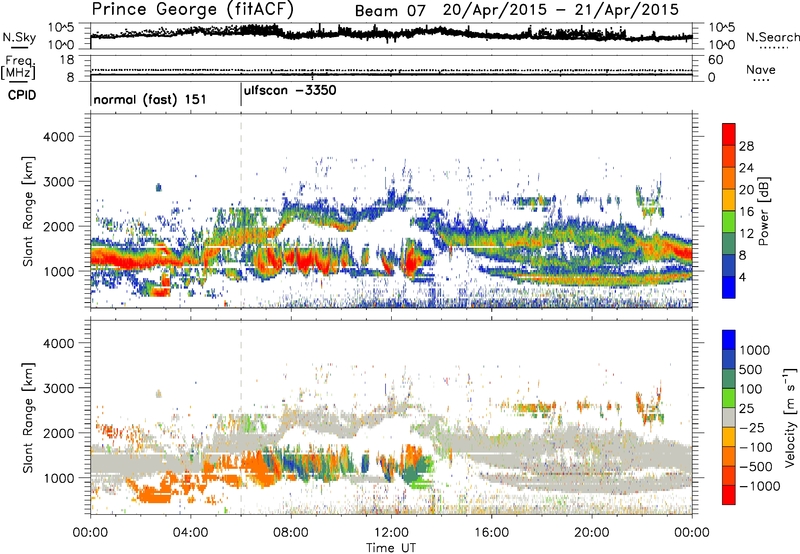Image resolution: width=800 pixels, height=554 pixels.
Task: Click the '20:00' time axis tick label
Action: tap(591, 533)
